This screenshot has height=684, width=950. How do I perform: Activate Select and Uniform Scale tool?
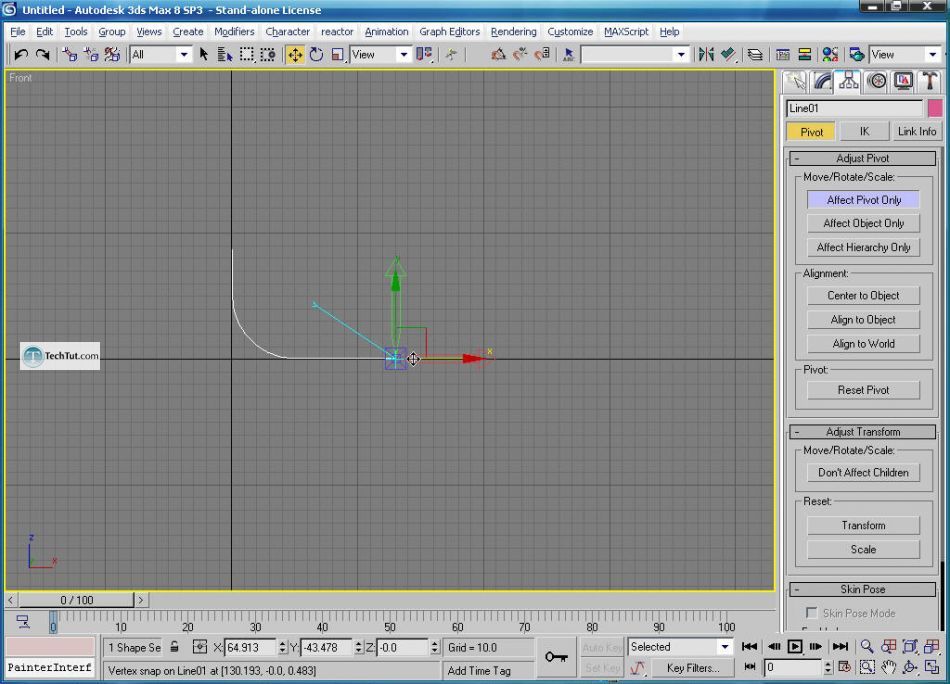pyautogui.click(x=338, y=55)
